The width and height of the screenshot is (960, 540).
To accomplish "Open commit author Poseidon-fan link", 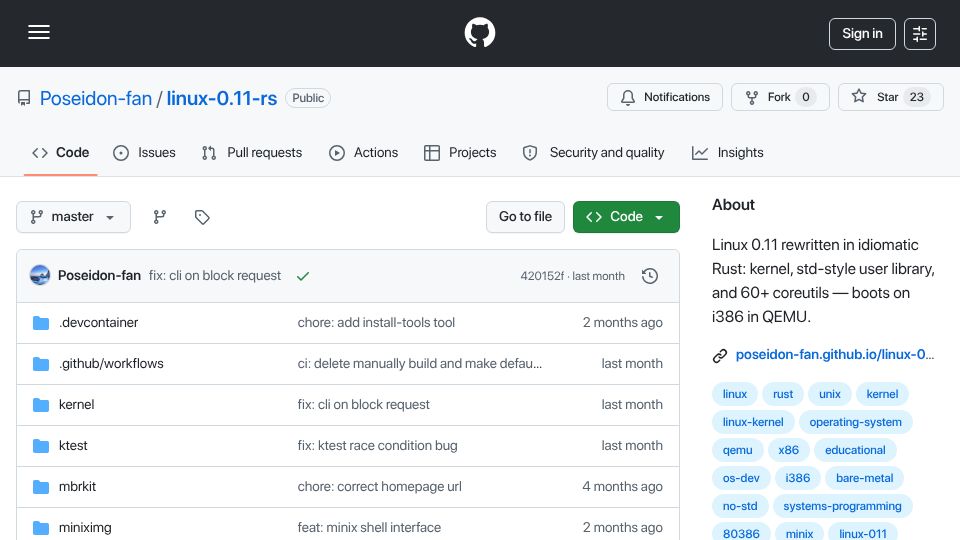I will (99, 276).
